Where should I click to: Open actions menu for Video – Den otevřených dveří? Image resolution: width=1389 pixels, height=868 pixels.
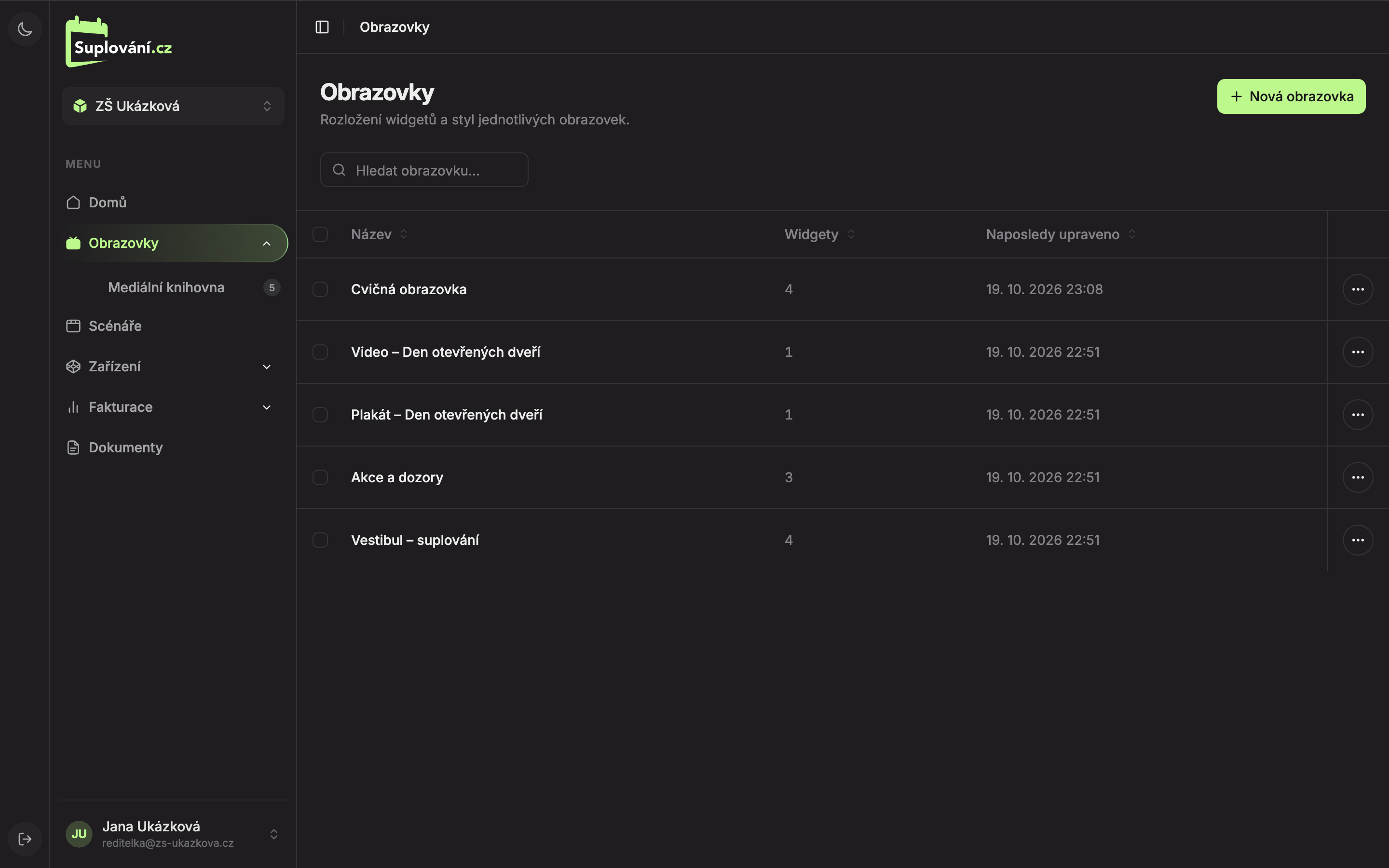(1358, 352)
